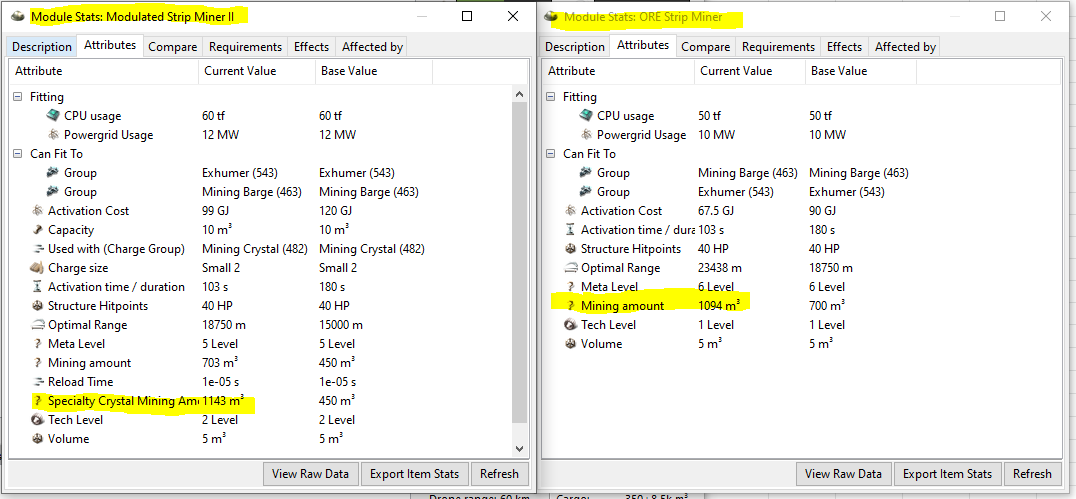The width and height of the screenshot is (1076, 499).
Task: Click the 67.5 GJ activation cost value
Action: (717, 211)
